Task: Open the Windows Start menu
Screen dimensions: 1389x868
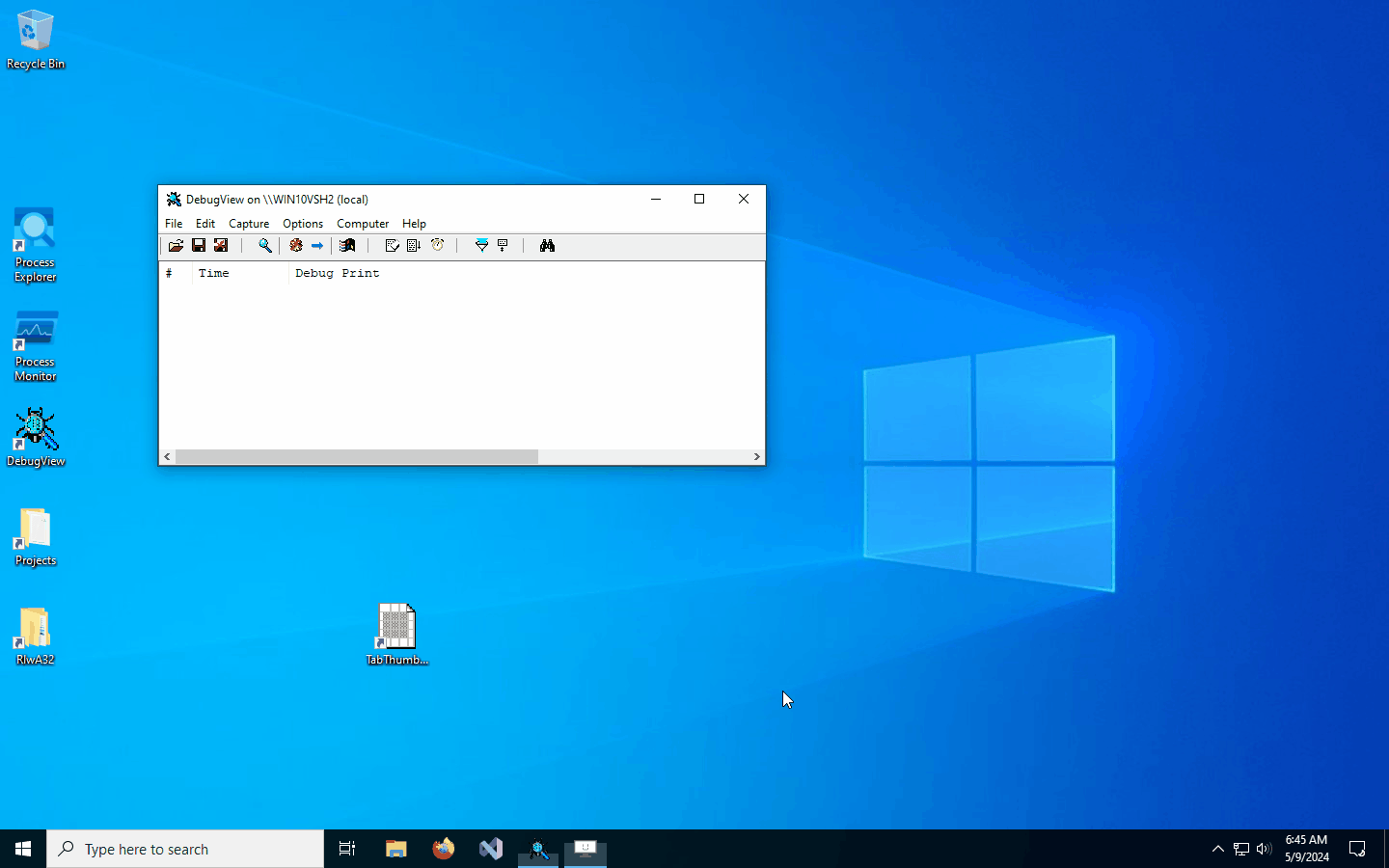Action: tap(23, 849)
